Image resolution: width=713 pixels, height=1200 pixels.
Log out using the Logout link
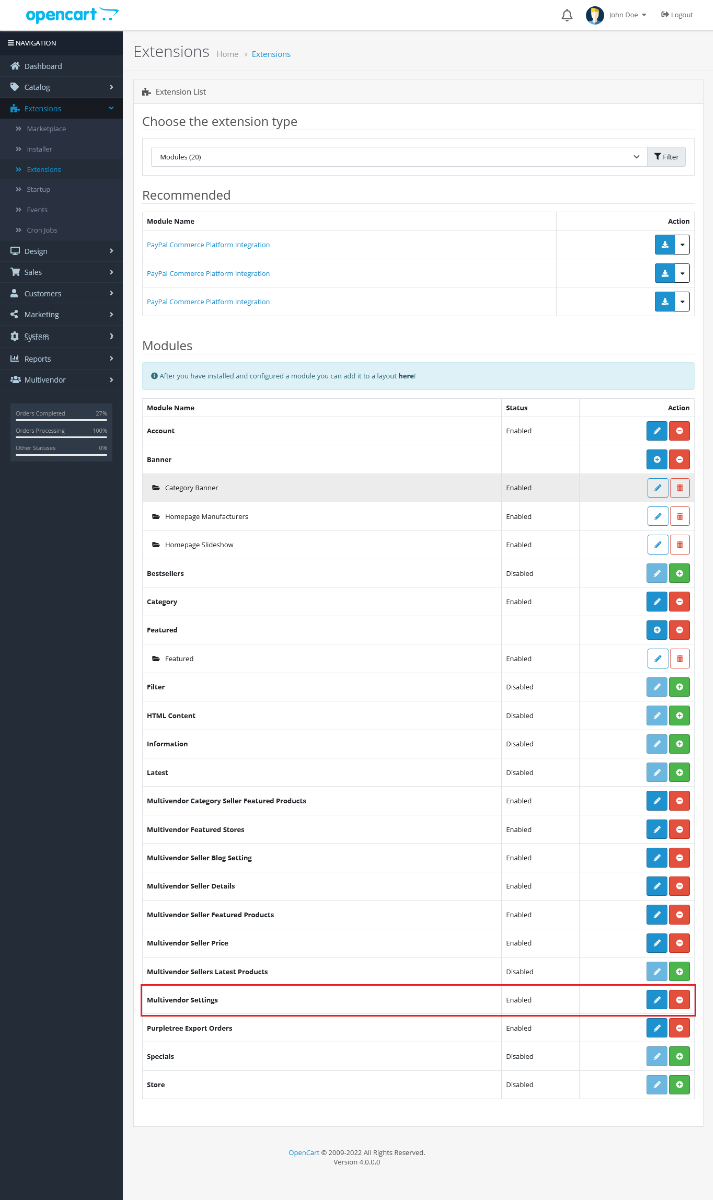point(677,15)
